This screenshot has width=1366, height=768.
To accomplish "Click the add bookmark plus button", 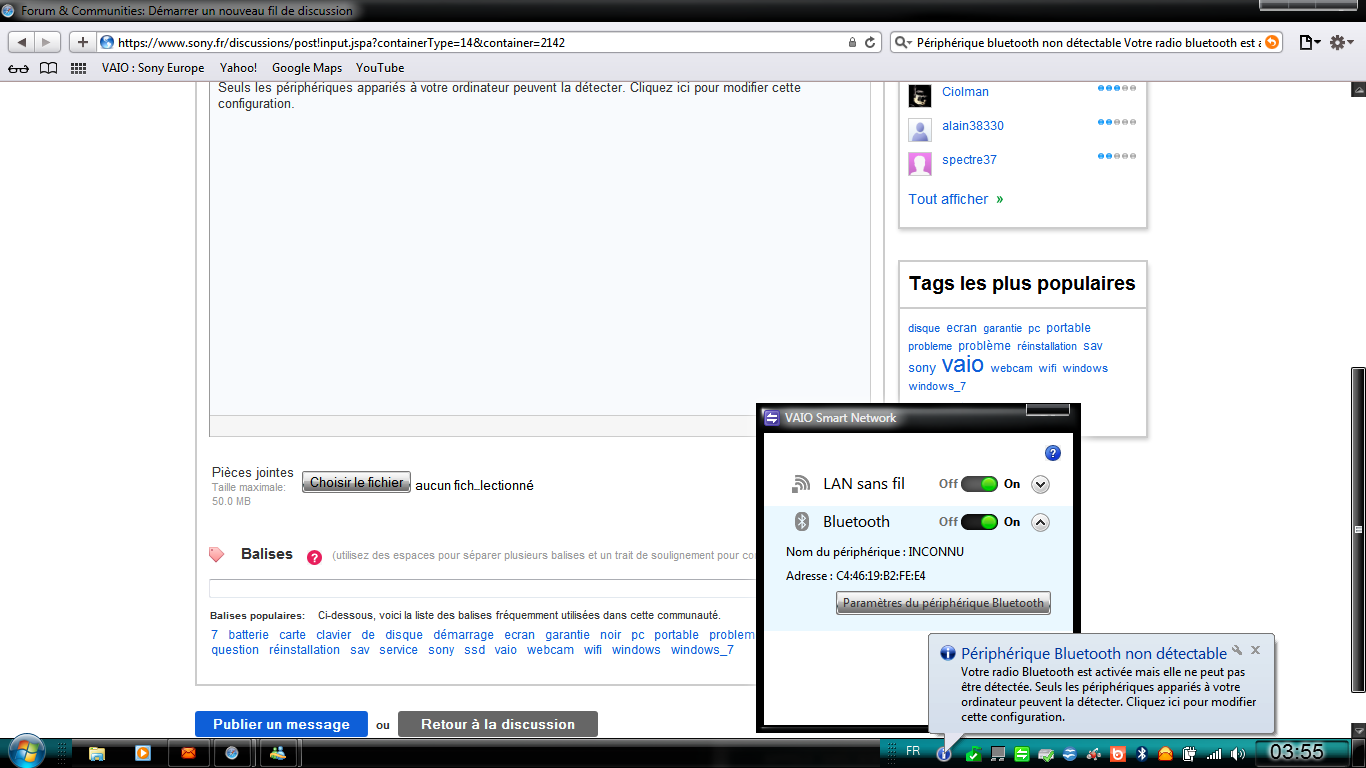I will click(x=83, y=42).
